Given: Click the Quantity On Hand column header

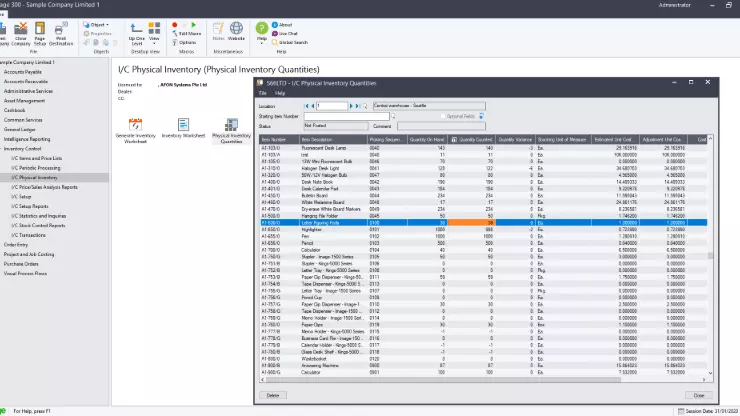Looking at the screenshot, I should click(x=427, y=140).
